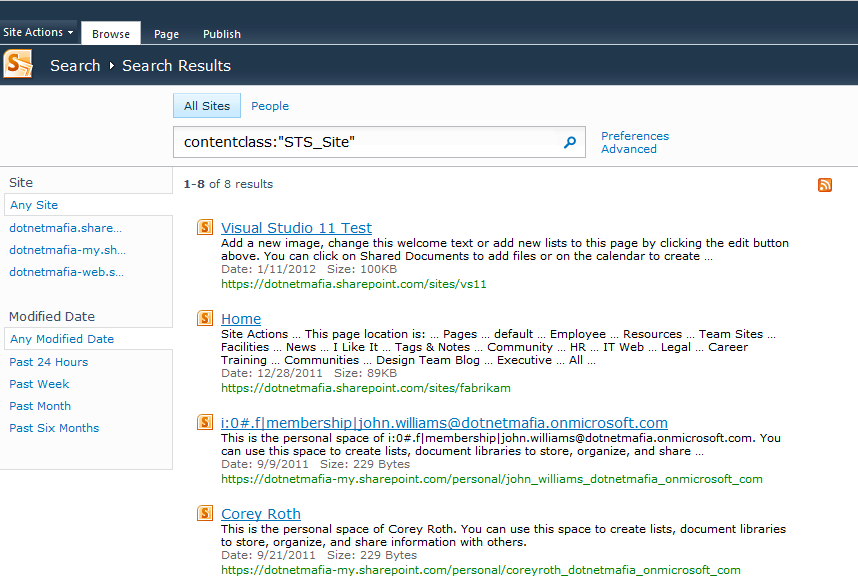Click the search magnifier icon
The image size is (858, 588).
click(x=570, y=142)
